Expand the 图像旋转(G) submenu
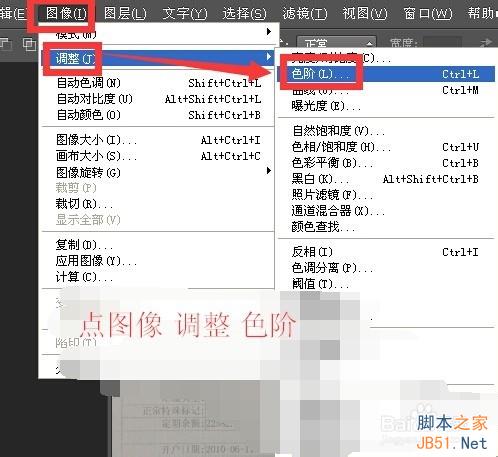Screen dimensions: 498x457 pyautogui.click(x=158, y=172)
